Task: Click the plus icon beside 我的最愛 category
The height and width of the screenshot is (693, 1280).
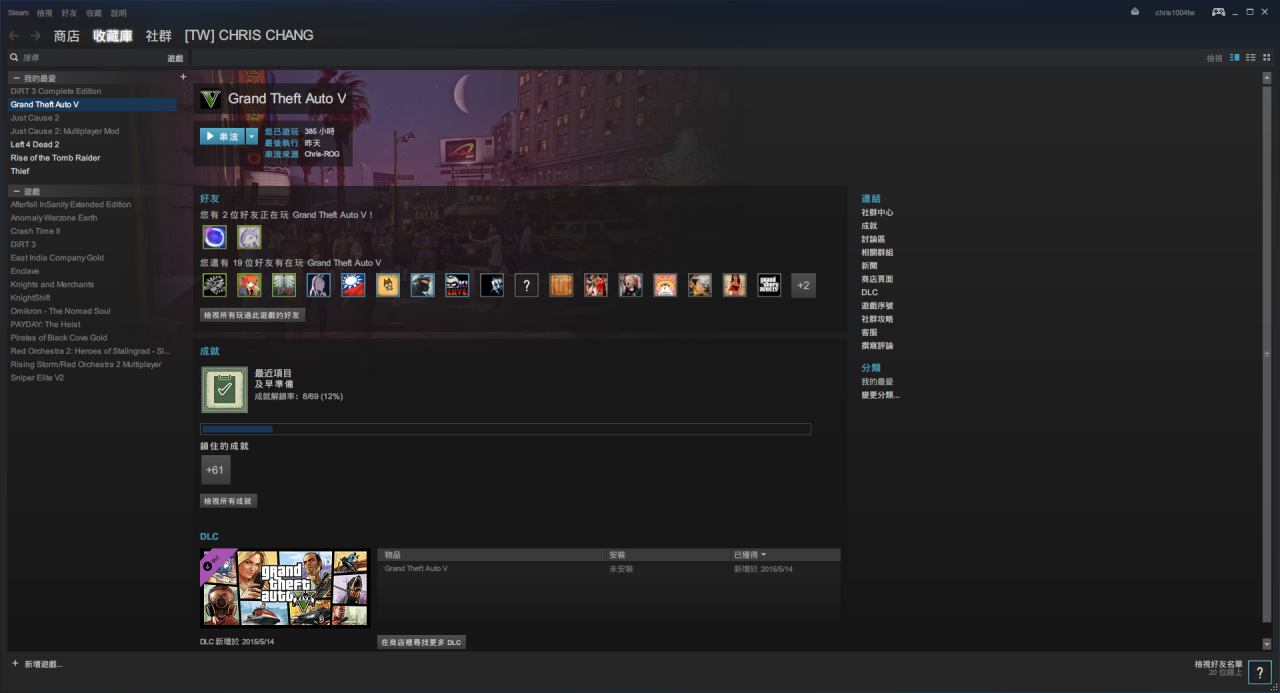Action: point(183,77)
